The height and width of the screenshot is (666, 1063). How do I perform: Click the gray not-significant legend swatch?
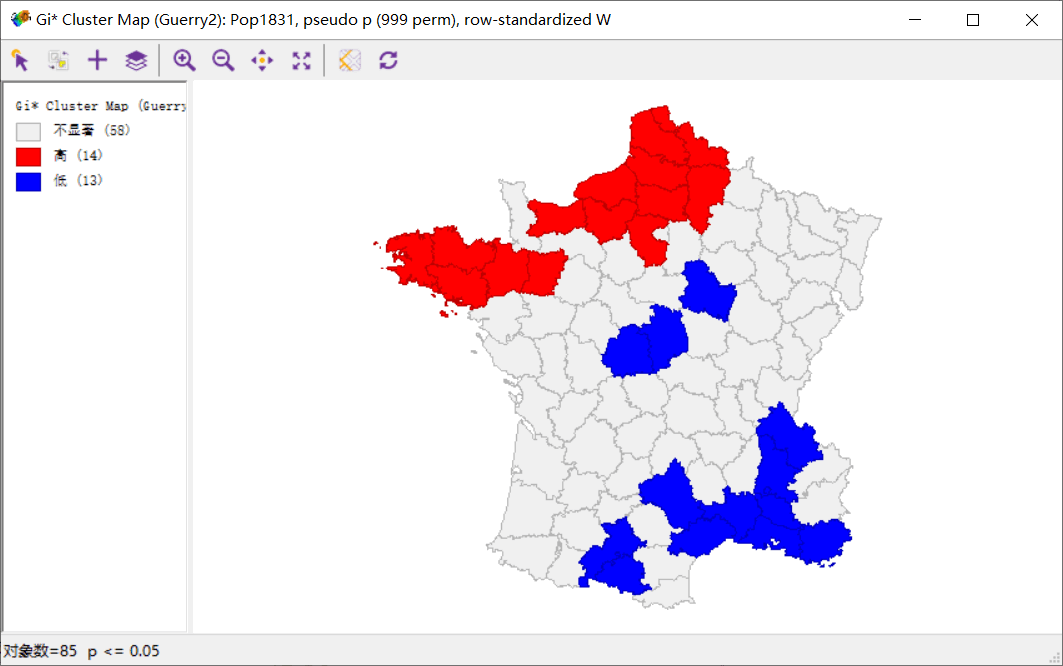click(28, 131)
